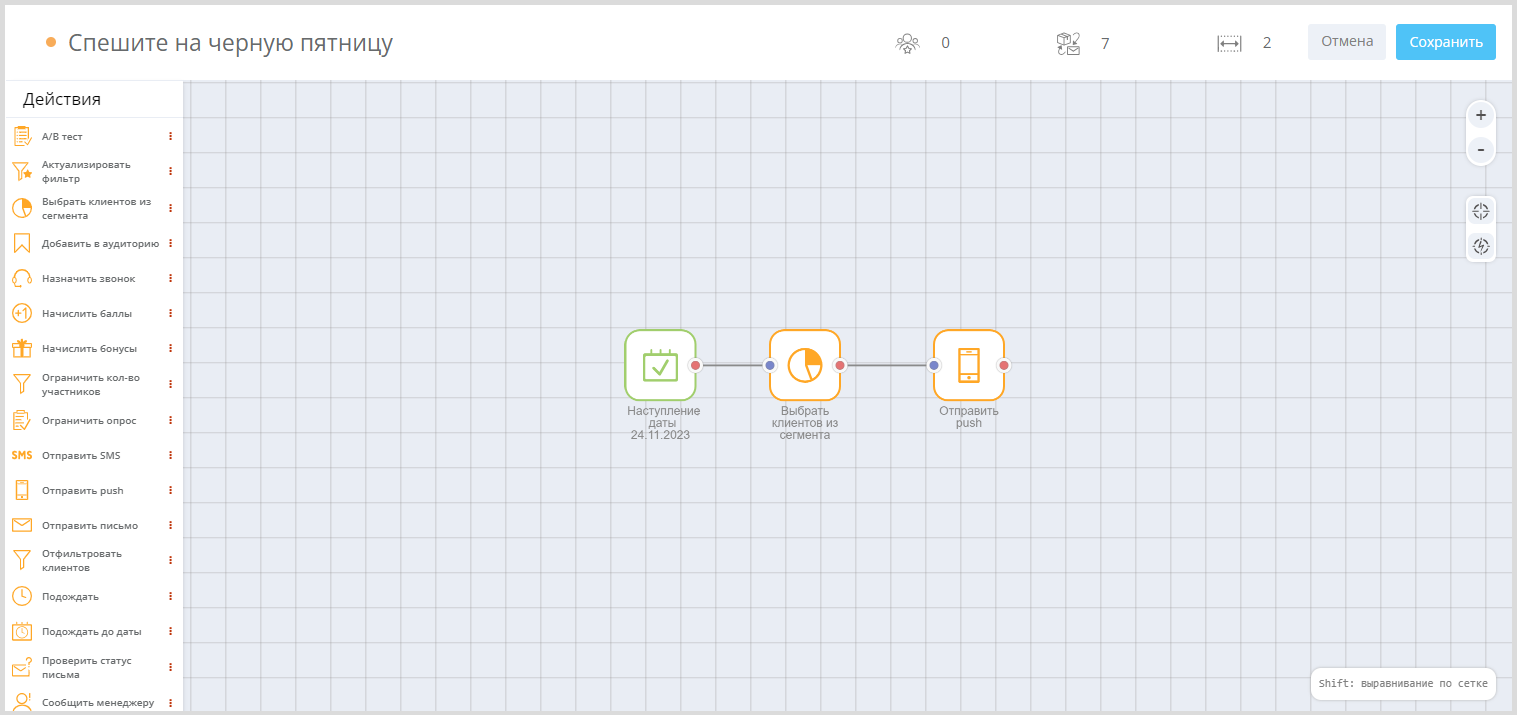Click the Актуализировать фильтр funnel icon
Screen dimensions: 1517x715
click(x=22, y=172)
